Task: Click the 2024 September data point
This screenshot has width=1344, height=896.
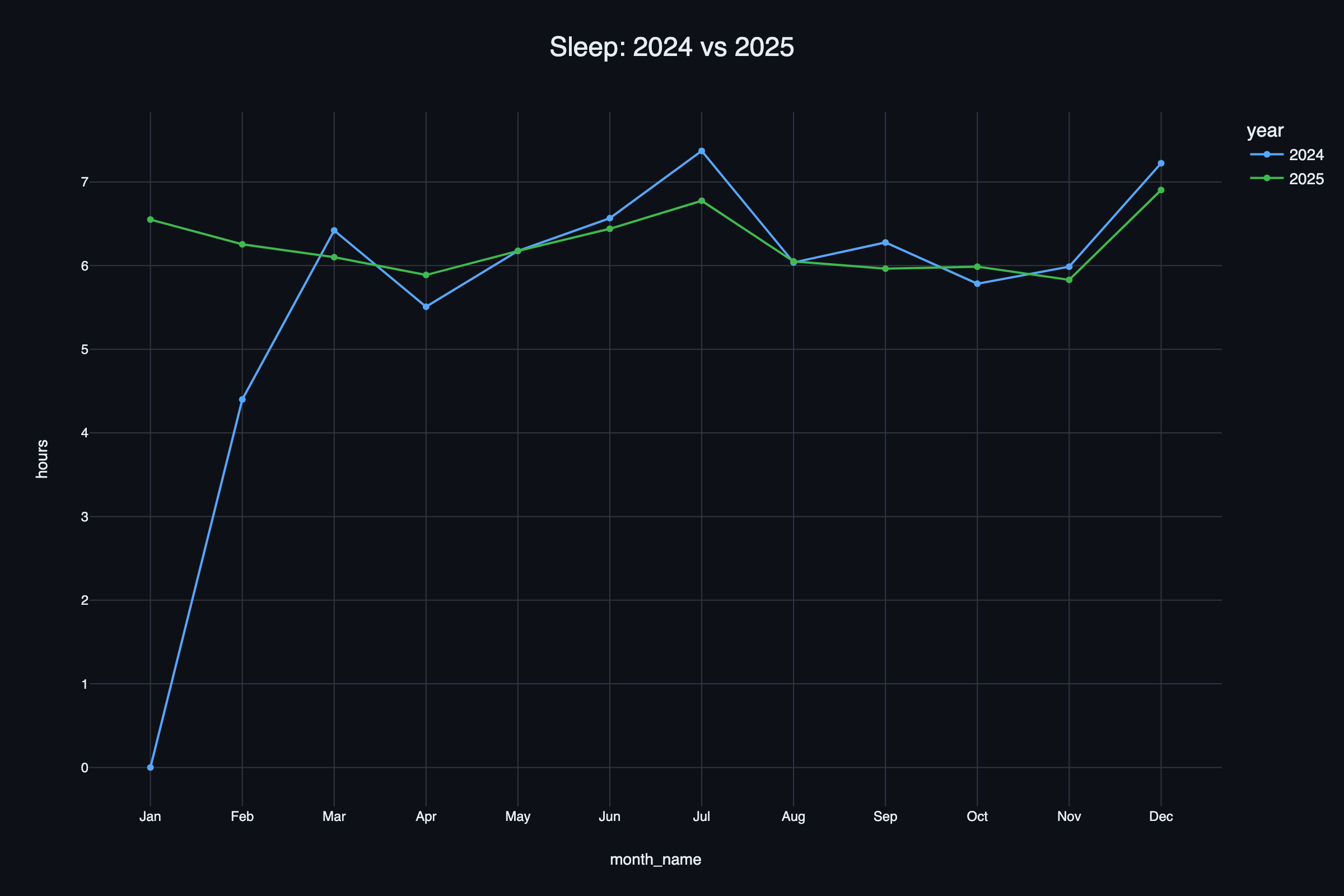Action: (886, 242)
